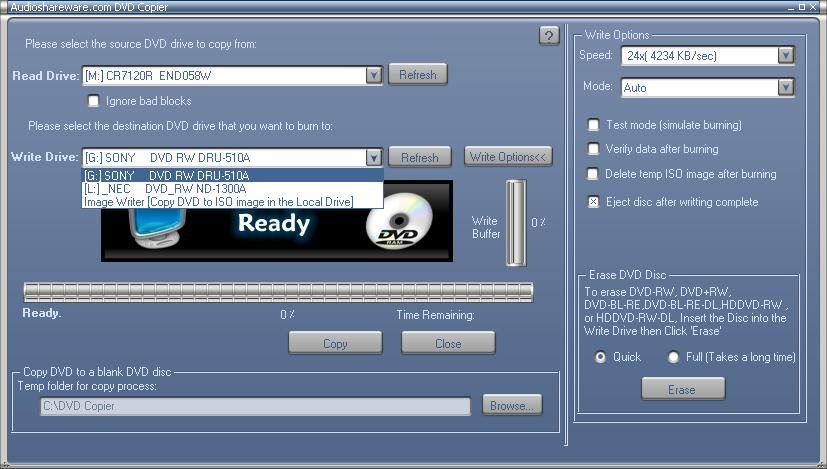Image resolution: width=827 pixels, height=469 pixels.
Task: Click the 'Copy DVD to a blank DVD disc' title
Action: (97, 372)
